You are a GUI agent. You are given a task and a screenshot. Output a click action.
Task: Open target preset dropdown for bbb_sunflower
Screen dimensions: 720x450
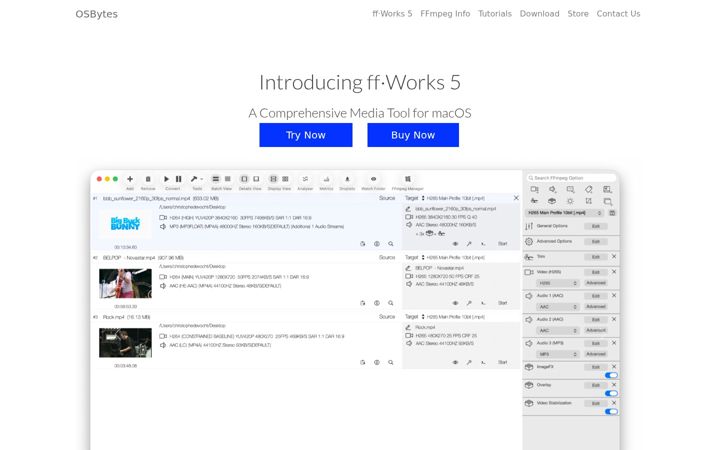[453, 198]
